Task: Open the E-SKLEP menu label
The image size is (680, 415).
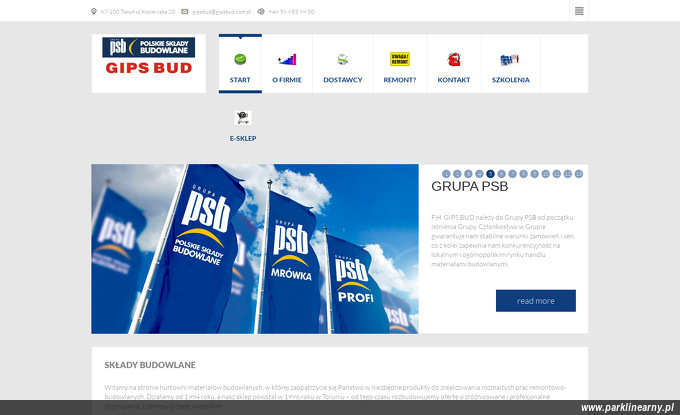Action: pos(243,138)
